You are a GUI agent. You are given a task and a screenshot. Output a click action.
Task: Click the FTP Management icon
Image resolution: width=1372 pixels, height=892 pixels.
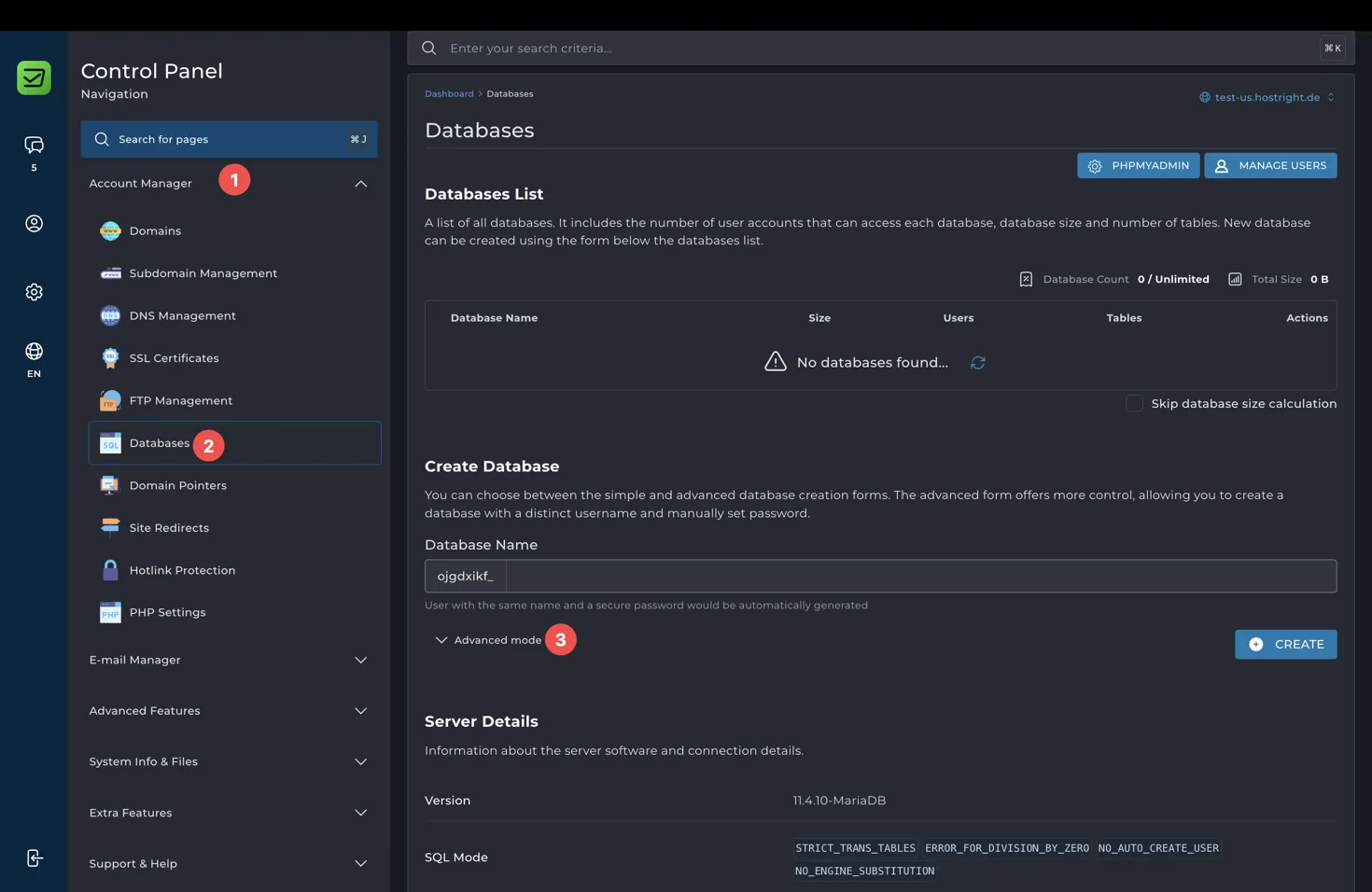[110, 400]
